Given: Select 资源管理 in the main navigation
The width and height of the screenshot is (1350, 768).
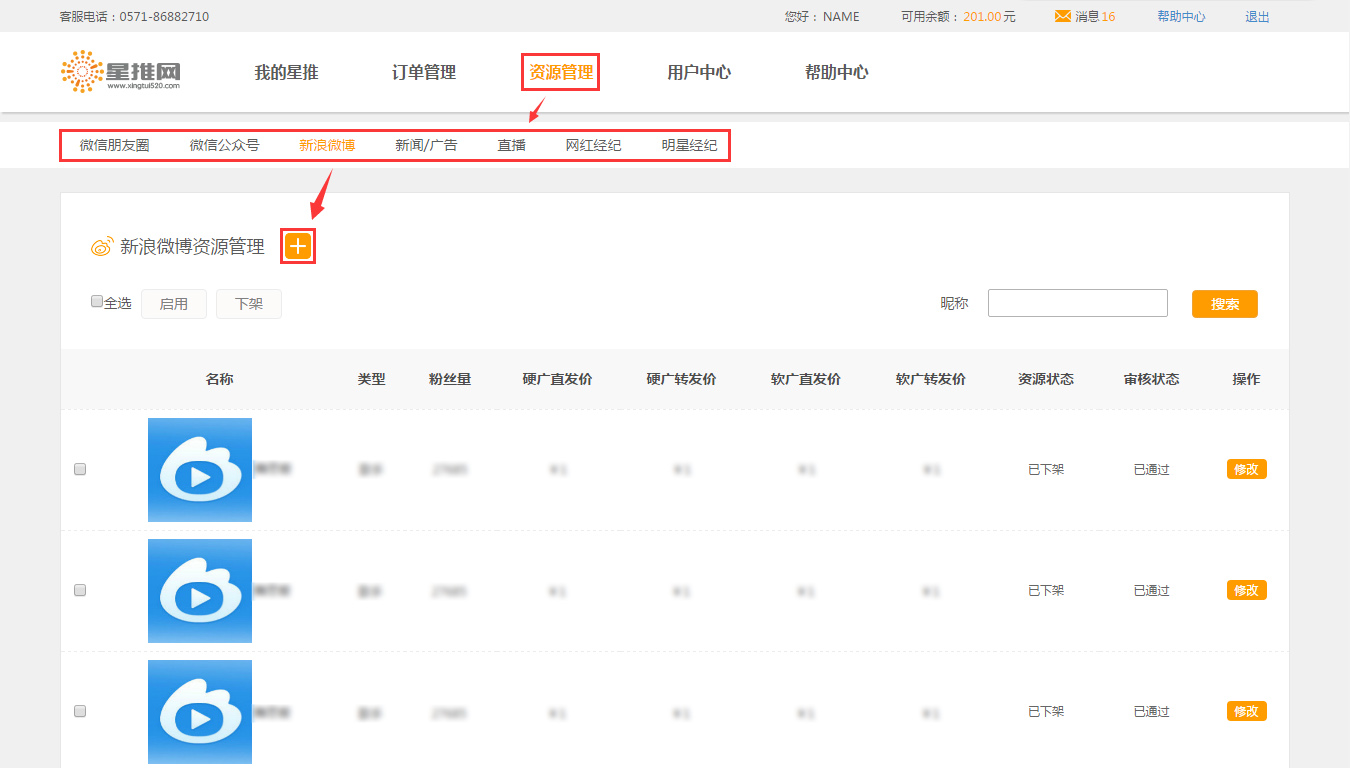Looking at the screenshot, I should click(x=561, y=72).
